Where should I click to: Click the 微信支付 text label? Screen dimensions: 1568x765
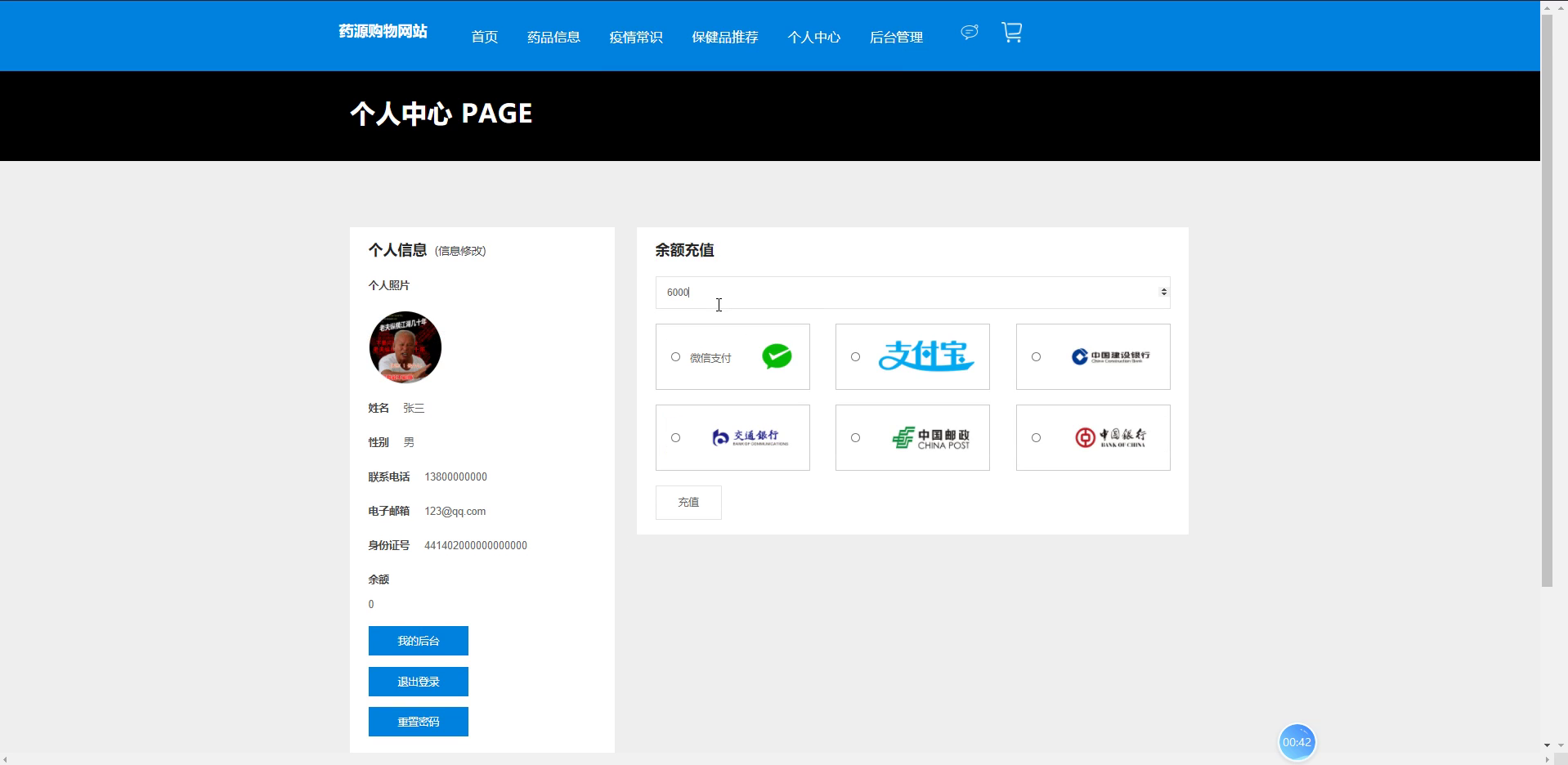(710, 358)
